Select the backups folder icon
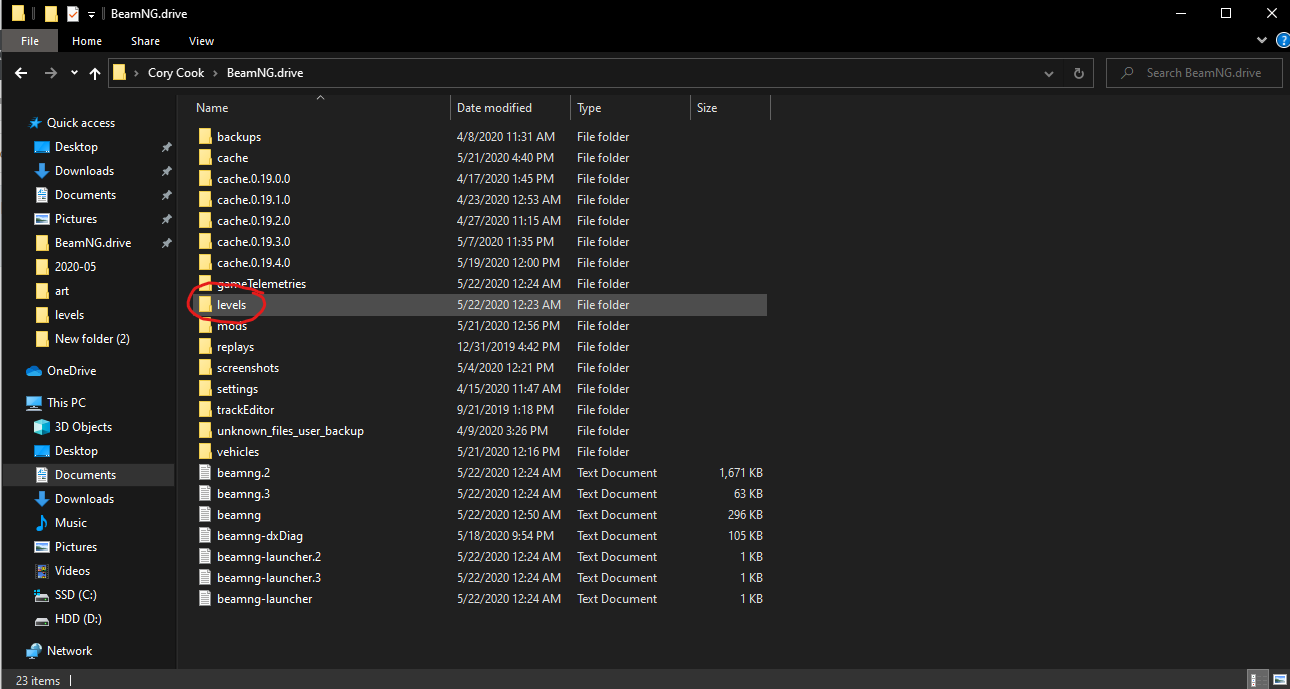Image resolution: width=1290 pixels, height=689 pixels. tap(205, 136)
